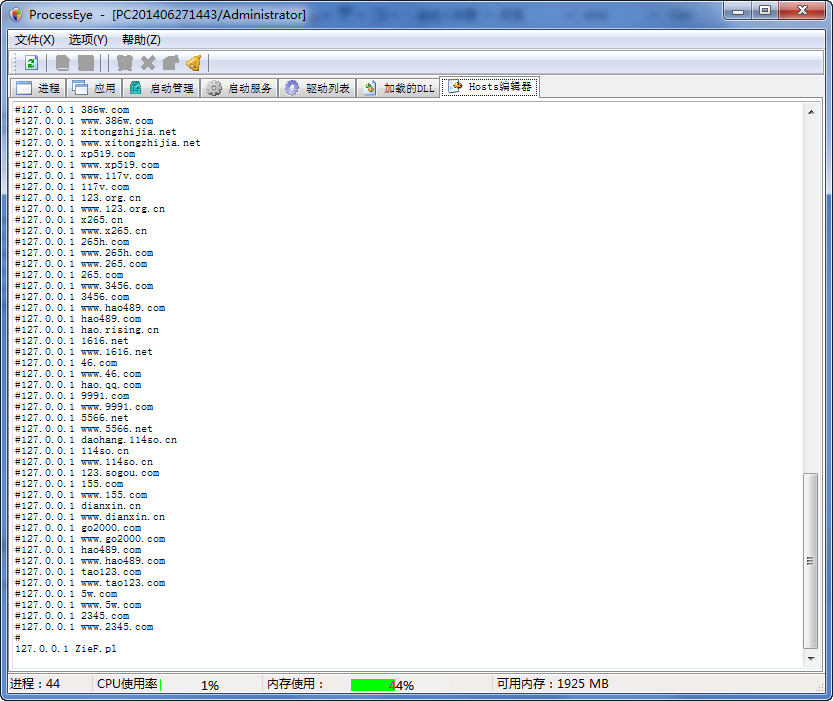Screen dimensions: 833x701
Task: Select the Hosts编辑器 tab
Action: (490, 87)
